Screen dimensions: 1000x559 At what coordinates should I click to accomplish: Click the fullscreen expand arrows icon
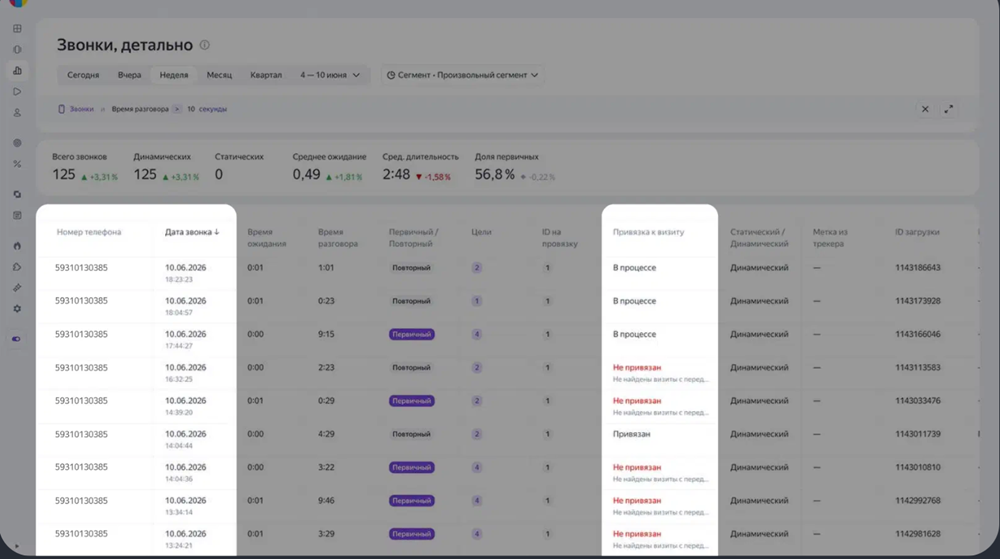[x=948, y=109]
